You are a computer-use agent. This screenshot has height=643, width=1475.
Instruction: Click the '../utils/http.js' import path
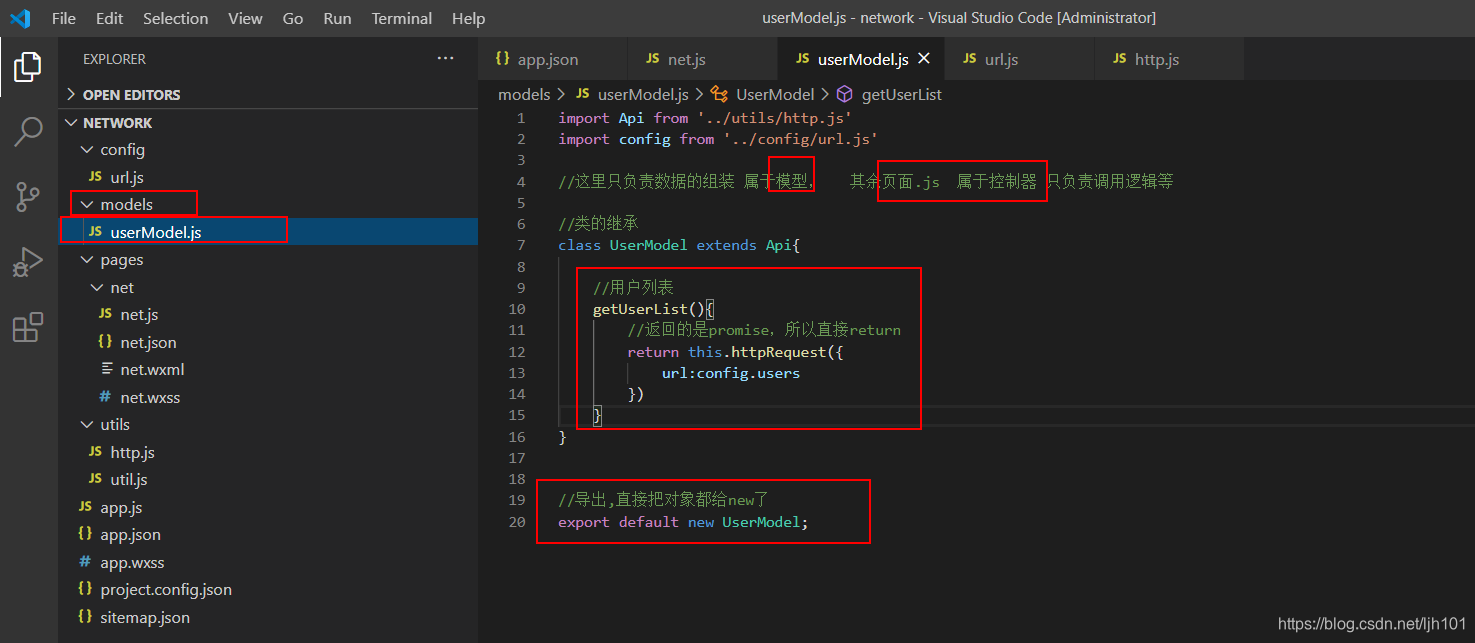774,118
